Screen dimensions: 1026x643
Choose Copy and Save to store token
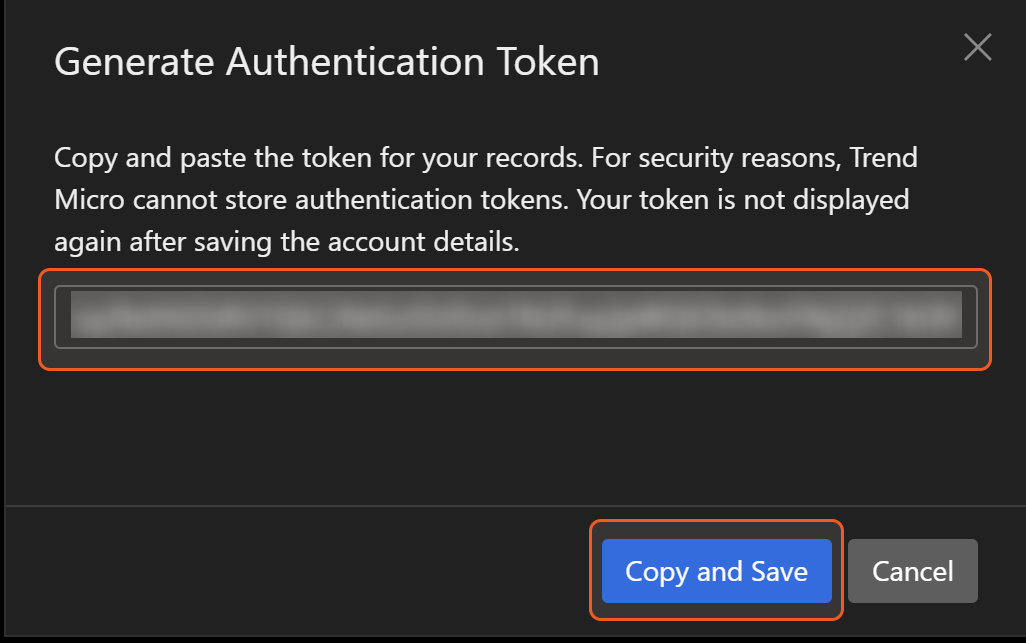(x=716, y=571)
